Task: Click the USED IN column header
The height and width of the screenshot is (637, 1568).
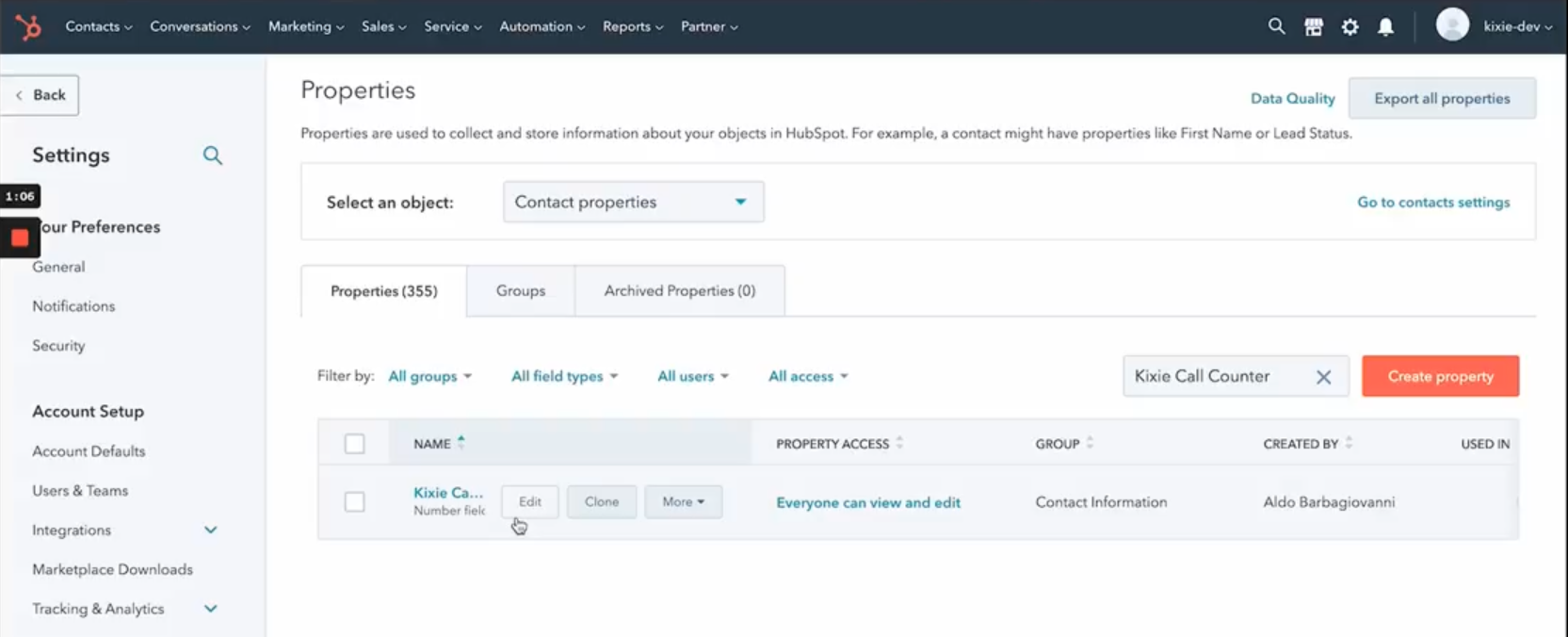Action: point(1485,444)
